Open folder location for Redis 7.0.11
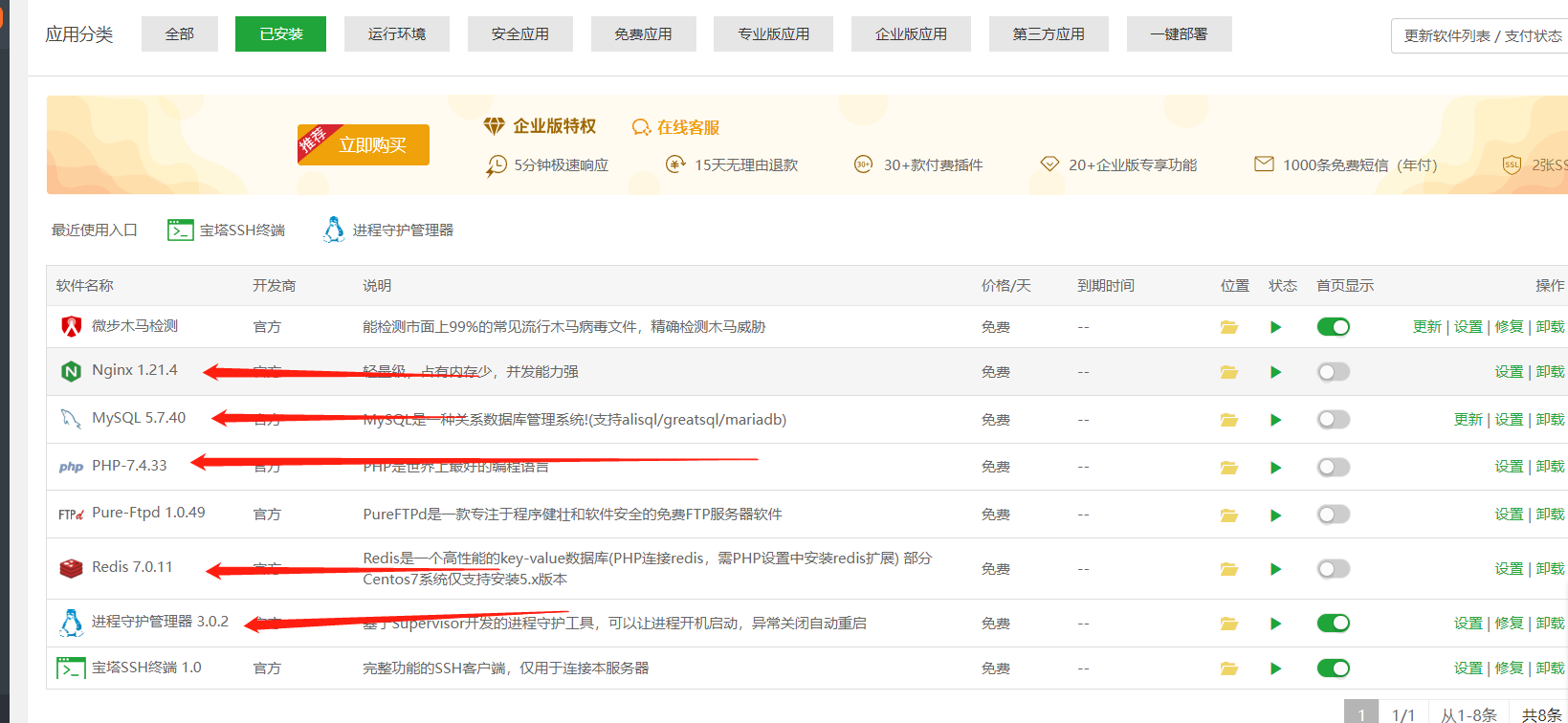 pos(1229,569)
